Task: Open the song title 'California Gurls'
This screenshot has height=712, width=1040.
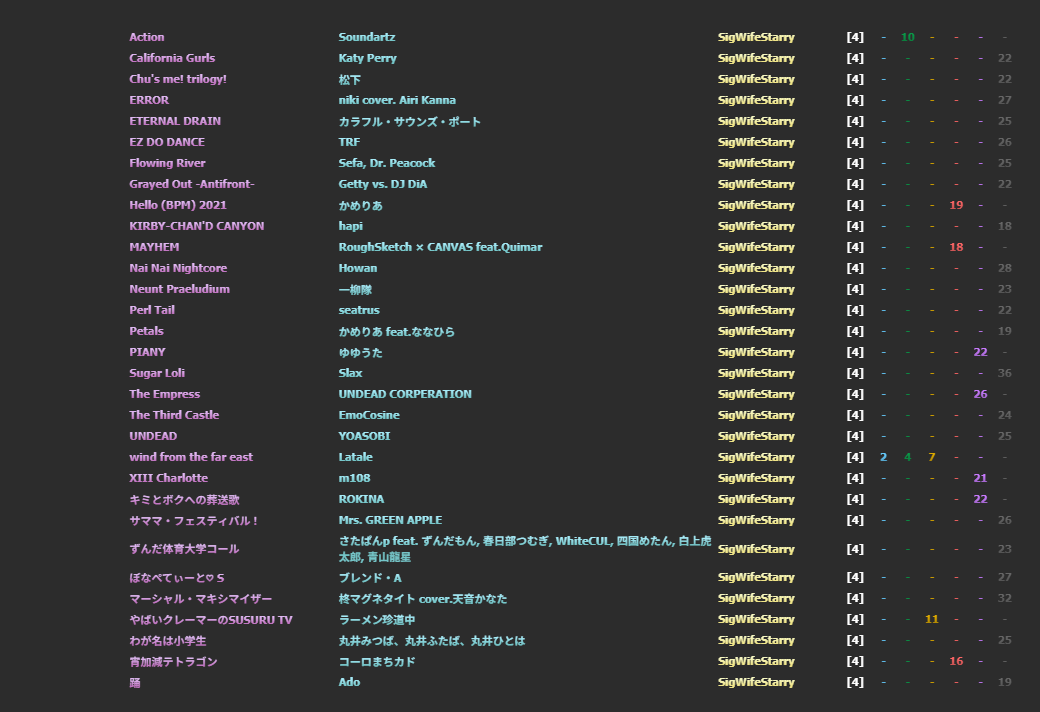Action: coord(172,58)
